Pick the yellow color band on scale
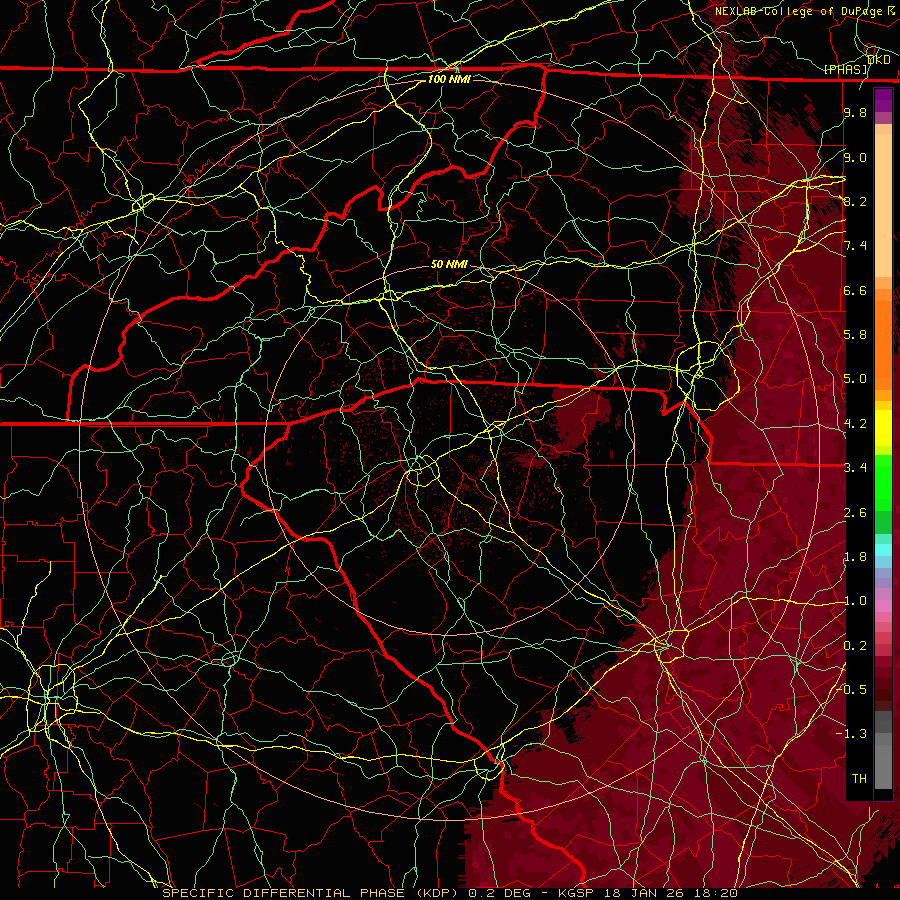The width and height of the screenshot is (900, 900). 883,428
